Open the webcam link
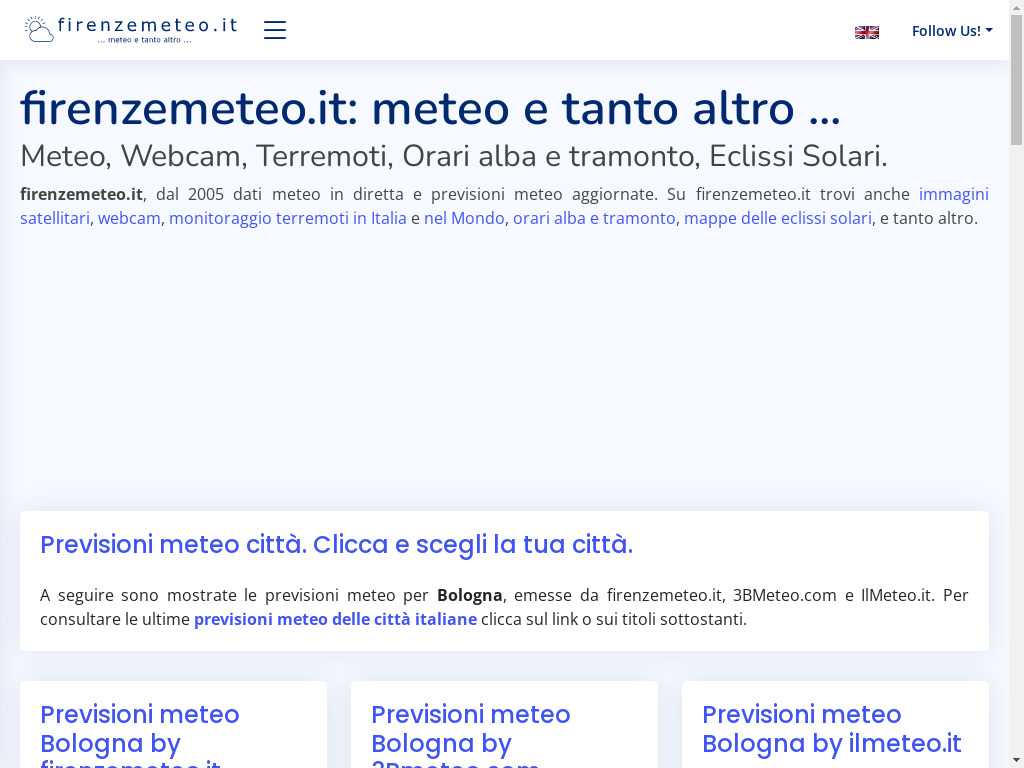 (129, 218)
